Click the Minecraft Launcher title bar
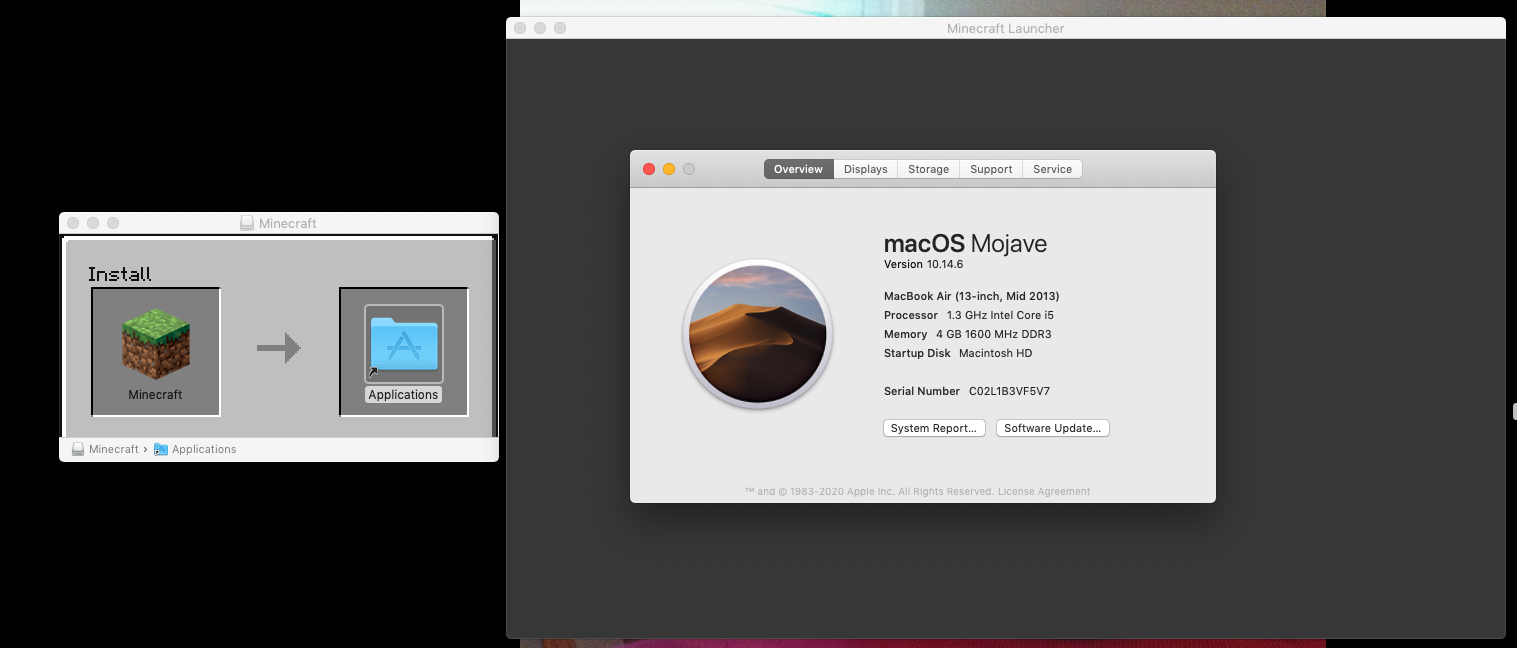This screenshot has width=1517, height=648. click(1005, 28)
